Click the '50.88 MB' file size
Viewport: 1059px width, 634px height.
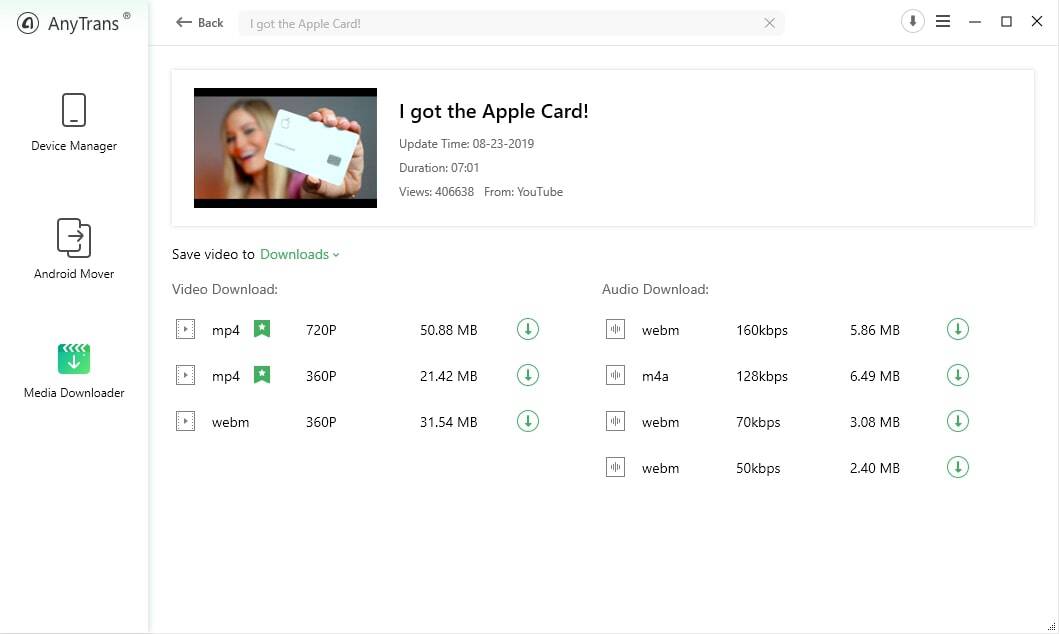(448, 330)
